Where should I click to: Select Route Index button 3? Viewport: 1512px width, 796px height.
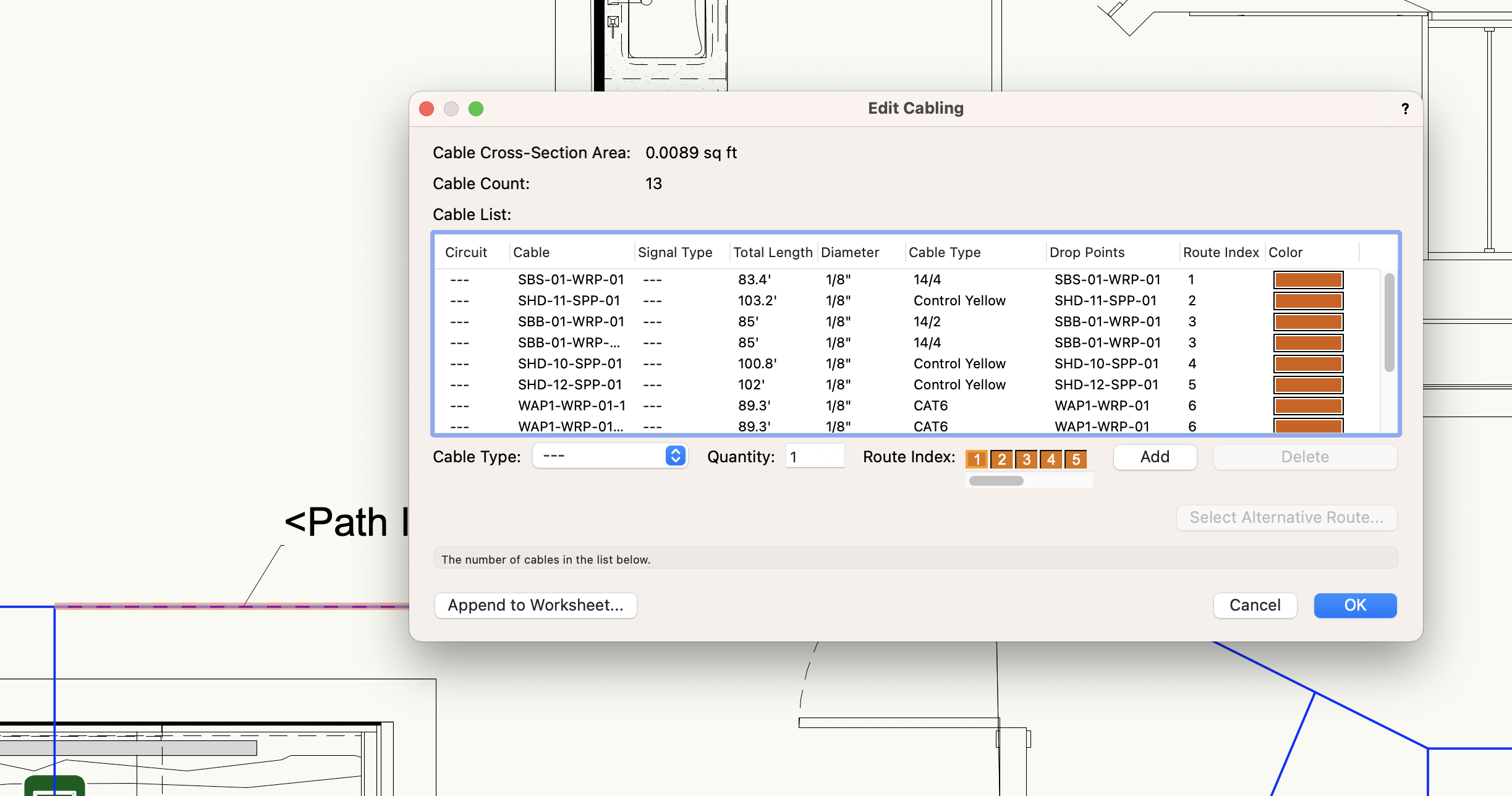click(x=1027, y=459)
